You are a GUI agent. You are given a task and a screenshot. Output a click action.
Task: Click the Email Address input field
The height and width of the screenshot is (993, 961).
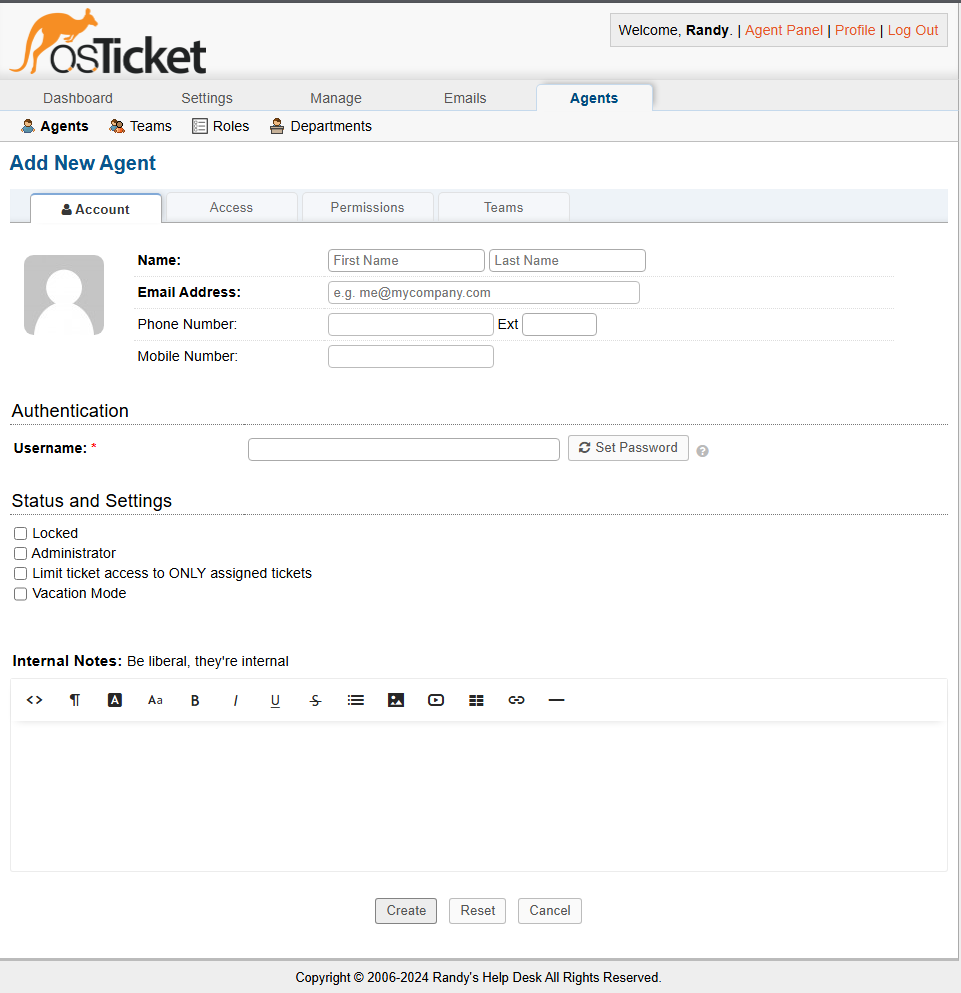[x=484, y=293]
